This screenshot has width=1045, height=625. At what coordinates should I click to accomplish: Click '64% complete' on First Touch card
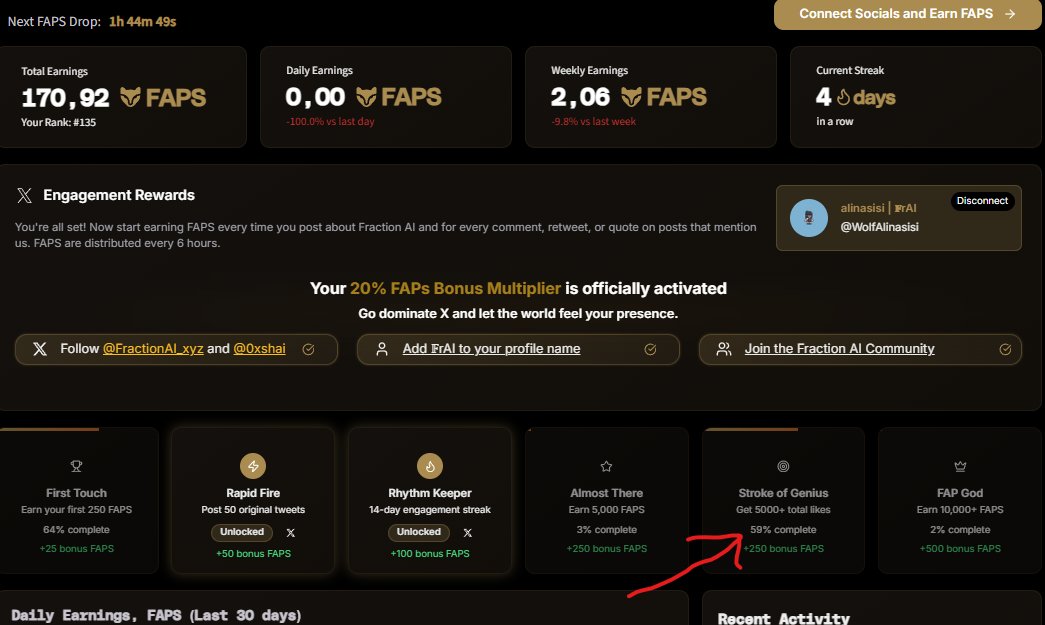(x=76, y=530)
